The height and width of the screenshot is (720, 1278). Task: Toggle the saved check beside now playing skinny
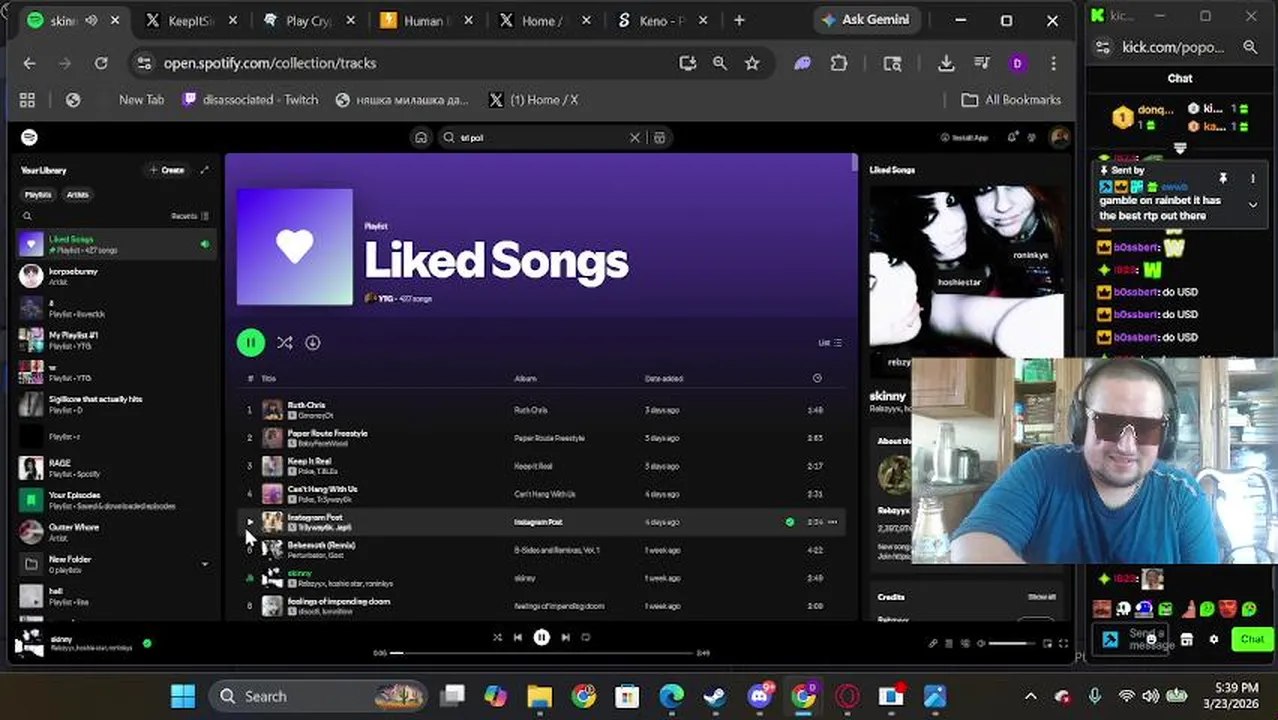[147, 643]
